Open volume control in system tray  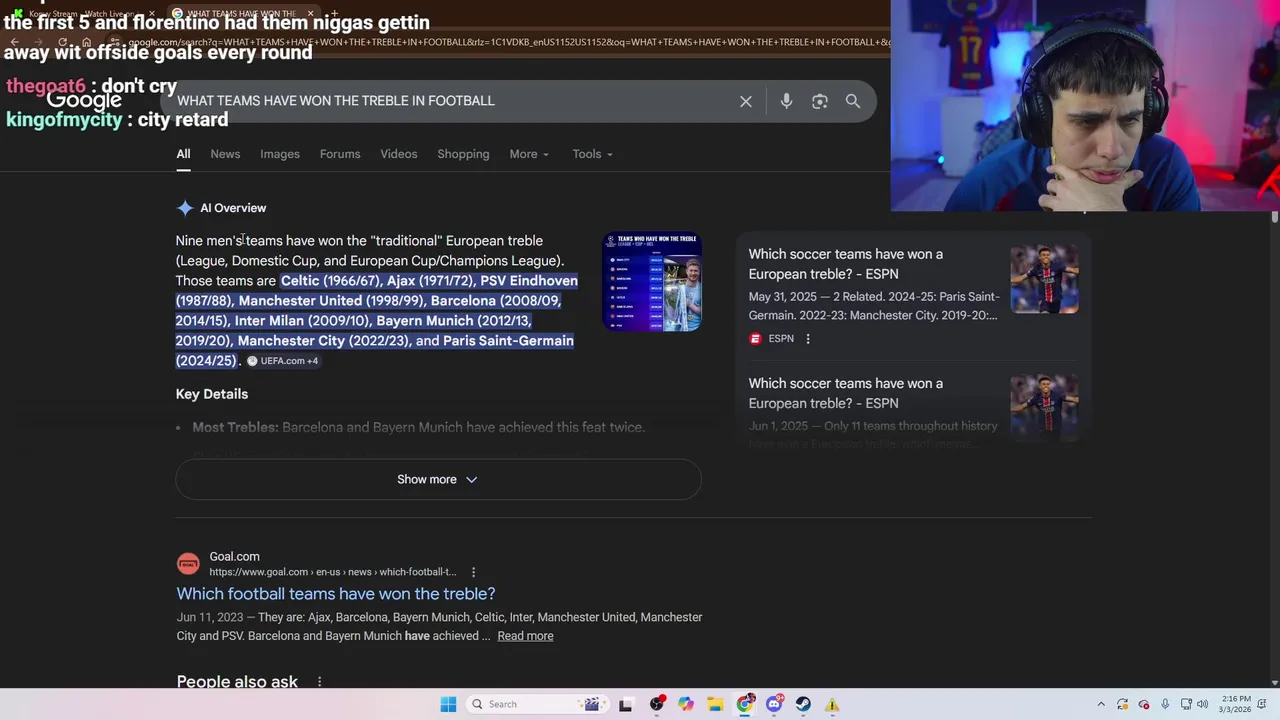tap(1202, 704)
